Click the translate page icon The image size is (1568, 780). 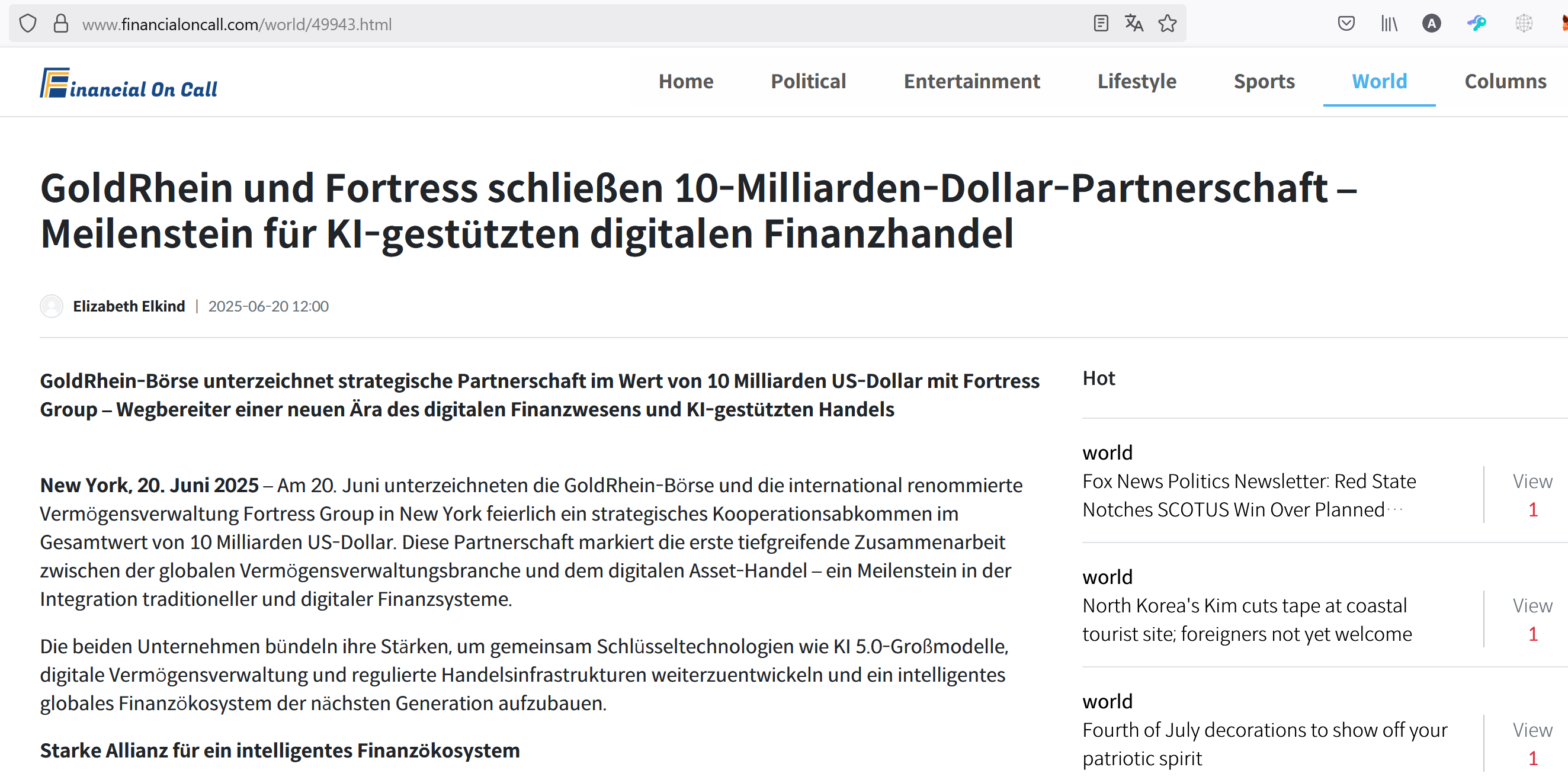(x=1133, y=24)
